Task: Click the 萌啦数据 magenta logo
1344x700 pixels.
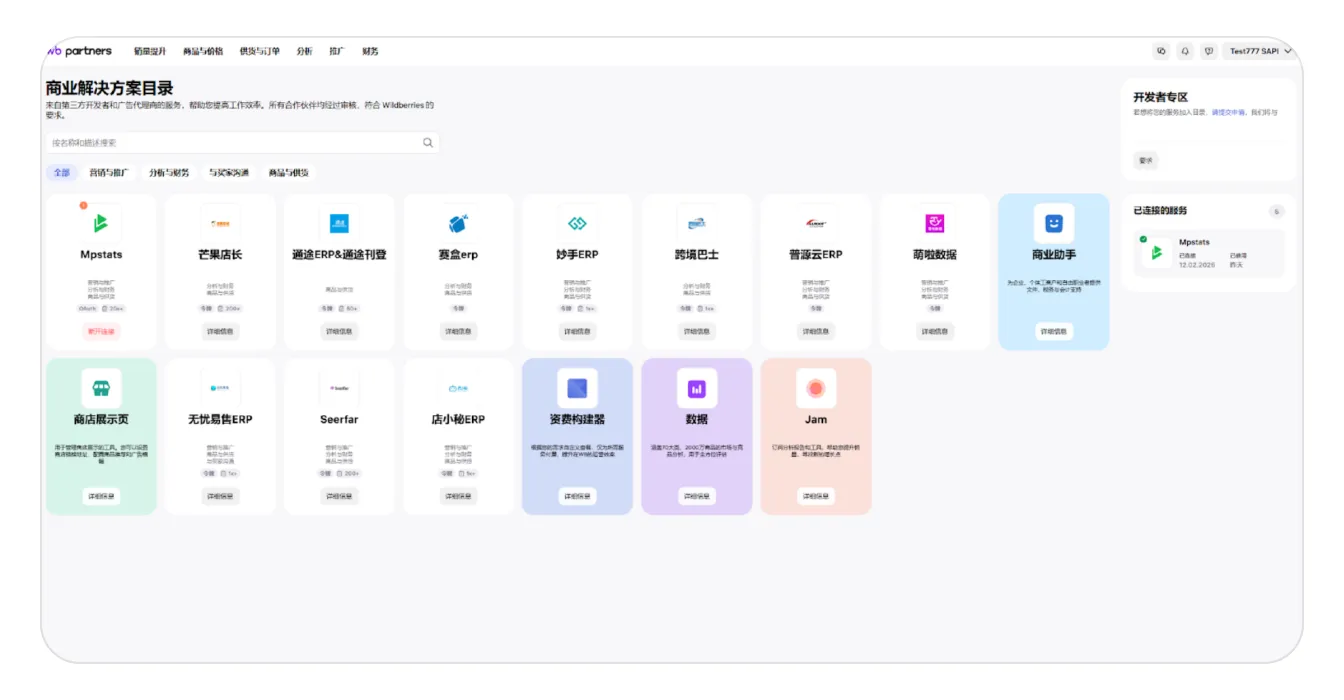Action: tap(935, 223)
